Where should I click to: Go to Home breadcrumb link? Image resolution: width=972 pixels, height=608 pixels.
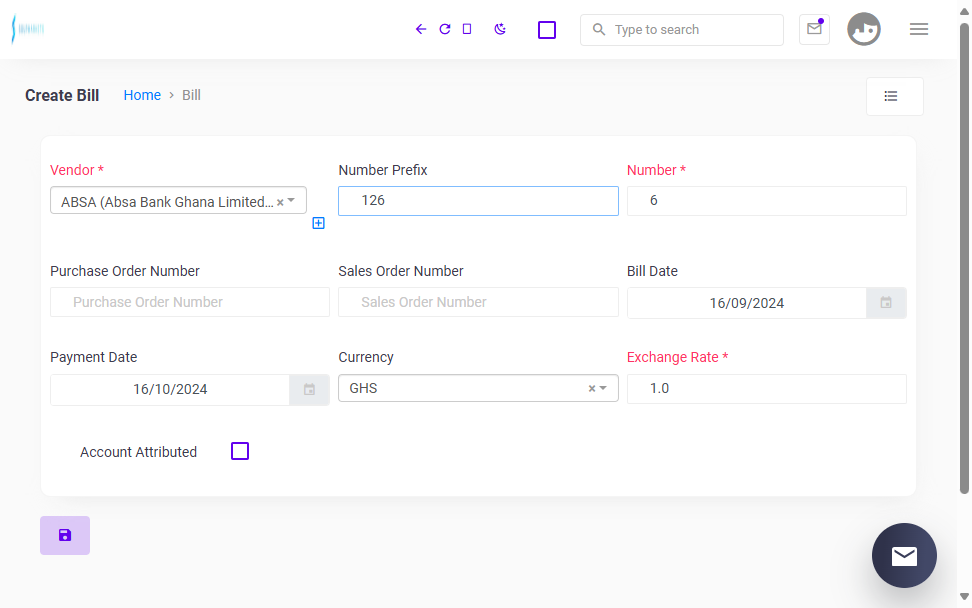coord(142,95)
